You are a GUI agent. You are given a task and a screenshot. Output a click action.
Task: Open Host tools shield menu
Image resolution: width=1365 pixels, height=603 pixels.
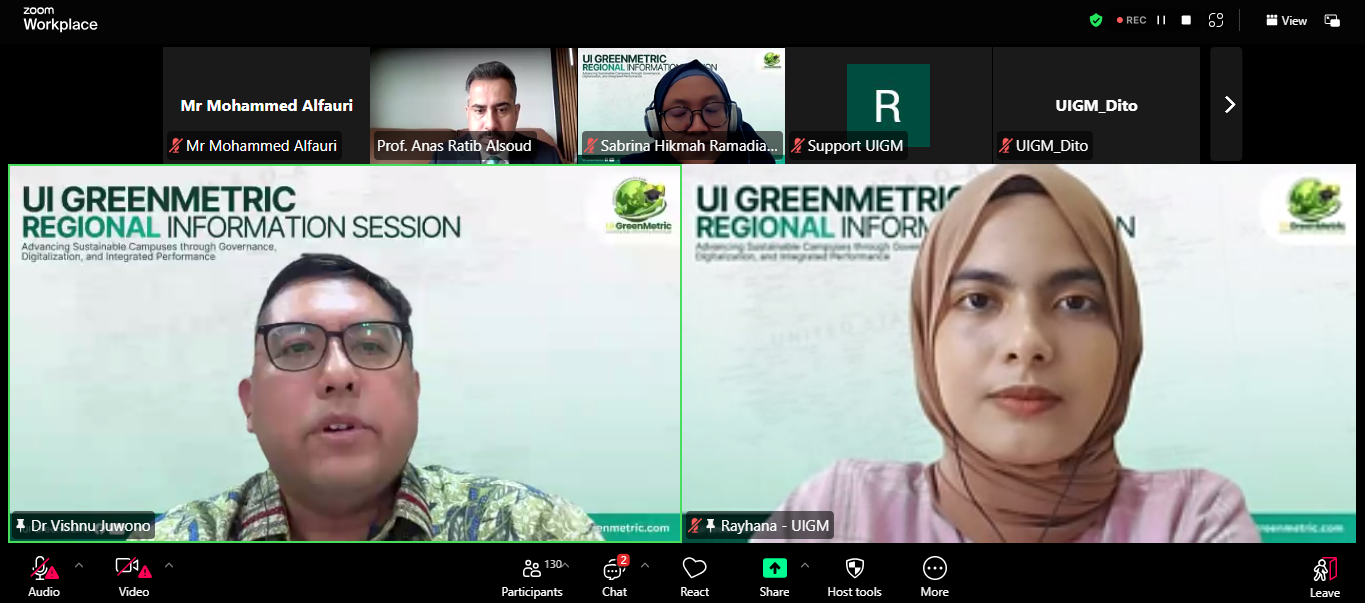(854, 577)
